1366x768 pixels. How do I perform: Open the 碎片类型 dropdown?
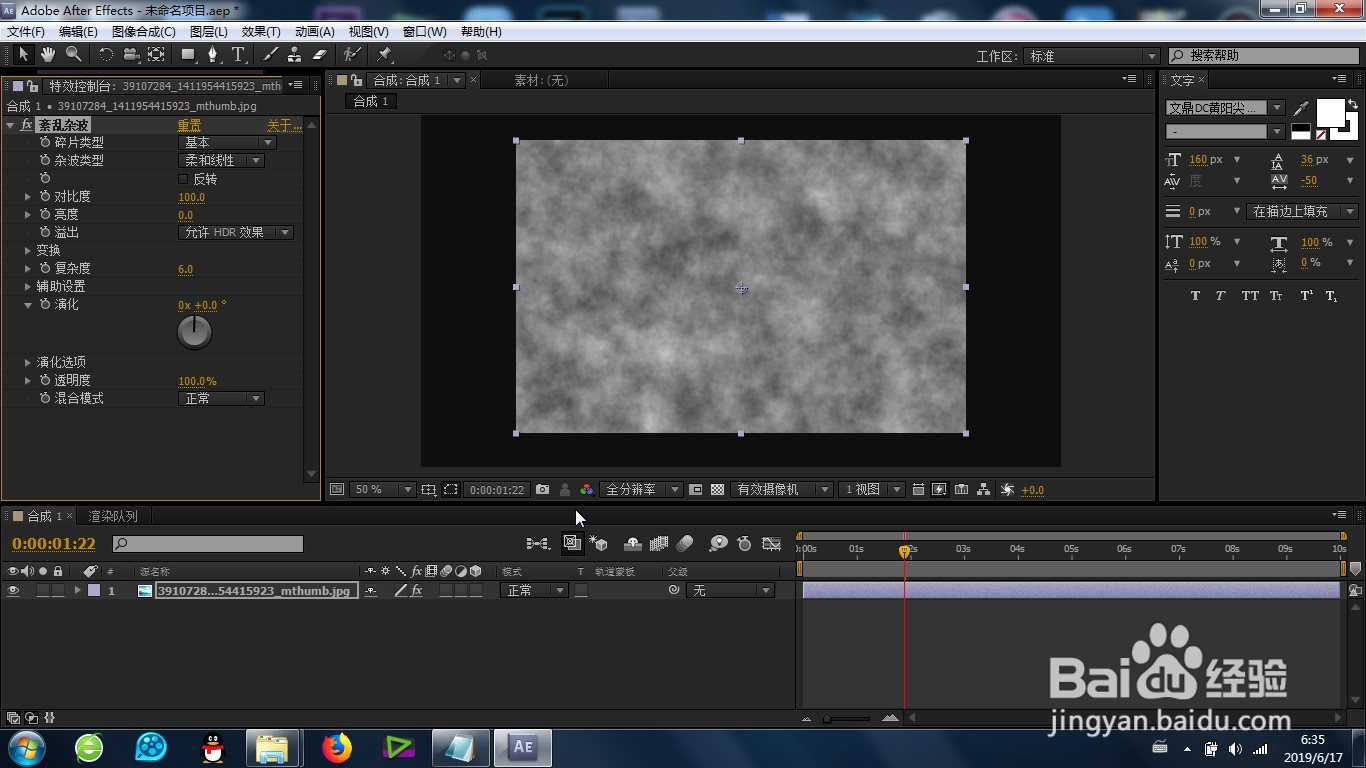point(226,143)
